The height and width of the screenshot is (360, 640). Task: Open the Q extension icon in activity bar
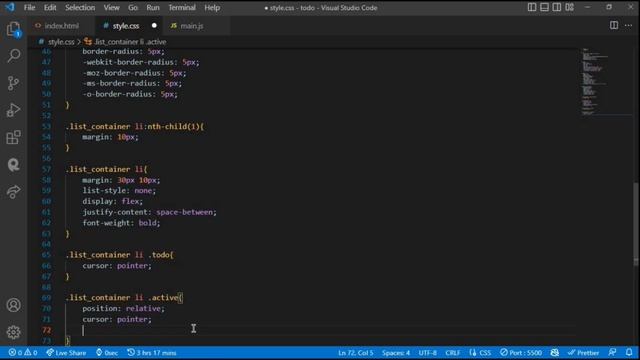click(13, 164)
